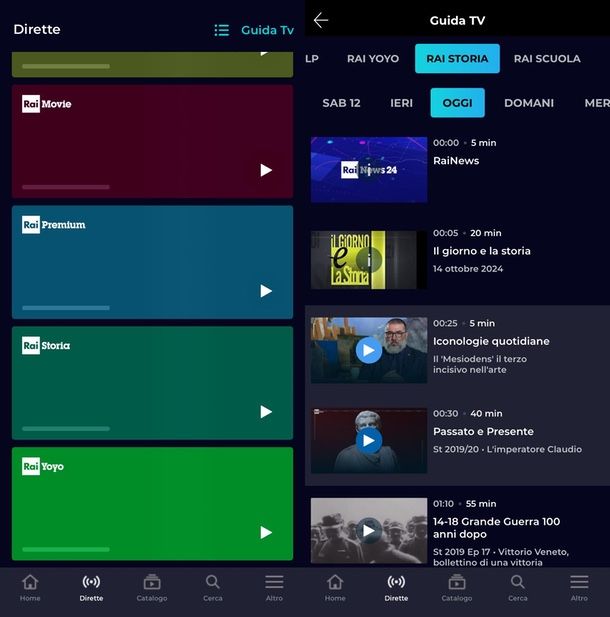Open the RaiNews thumbnail at 00:00
Image resolution: width=610 pixels, height=617 pixels.
tap(369, 170)
